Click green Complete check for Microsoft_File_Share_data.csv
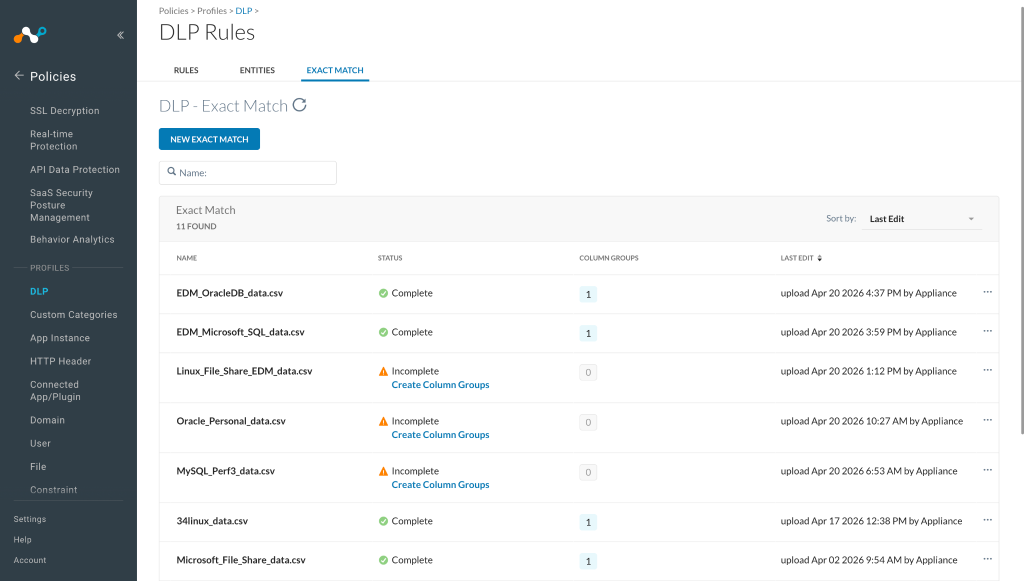1024x581 pixels. pos(383,560)
